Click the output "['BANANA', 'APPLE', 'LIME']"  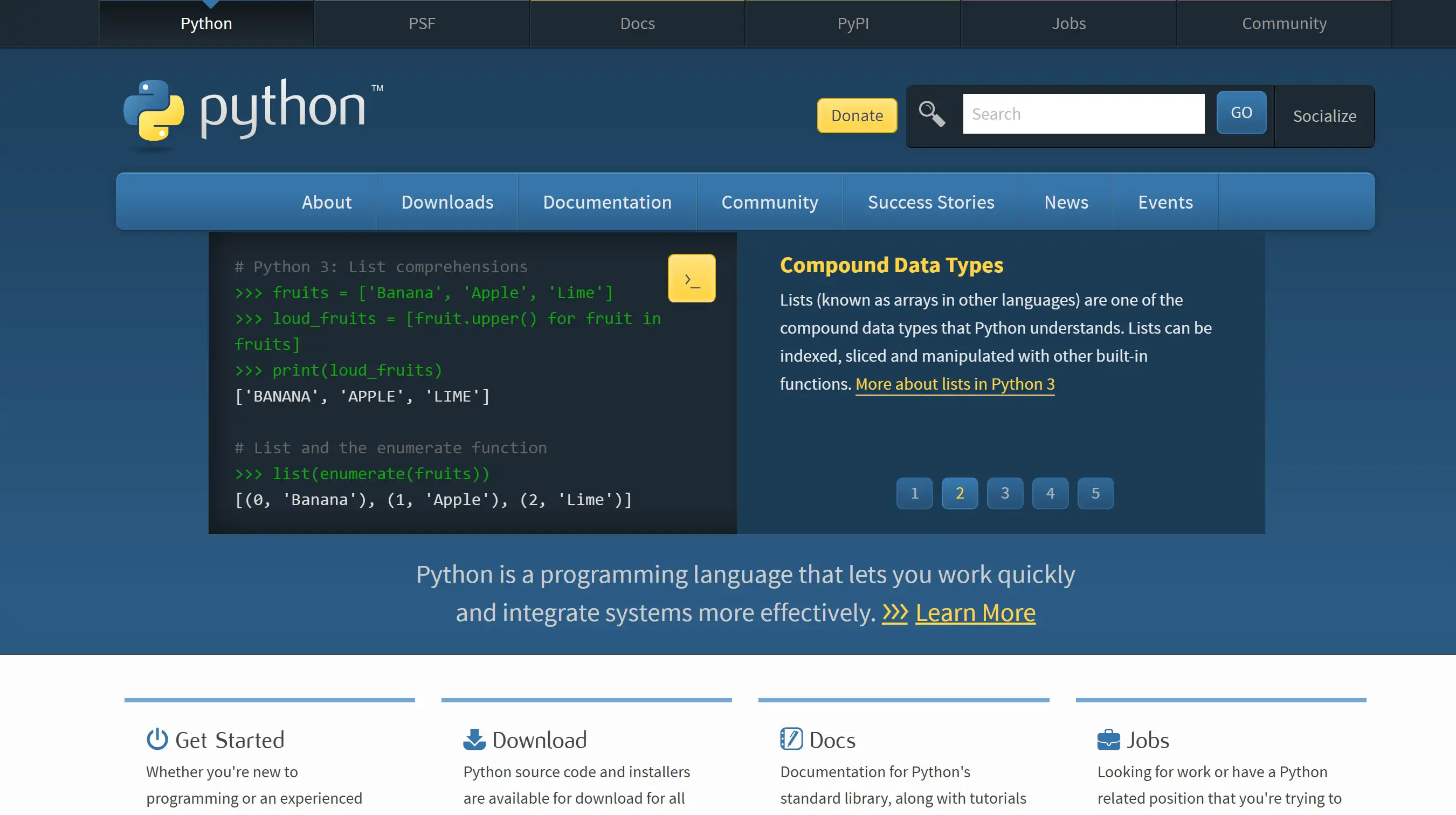pyautogui.click(x=362, y=396)
